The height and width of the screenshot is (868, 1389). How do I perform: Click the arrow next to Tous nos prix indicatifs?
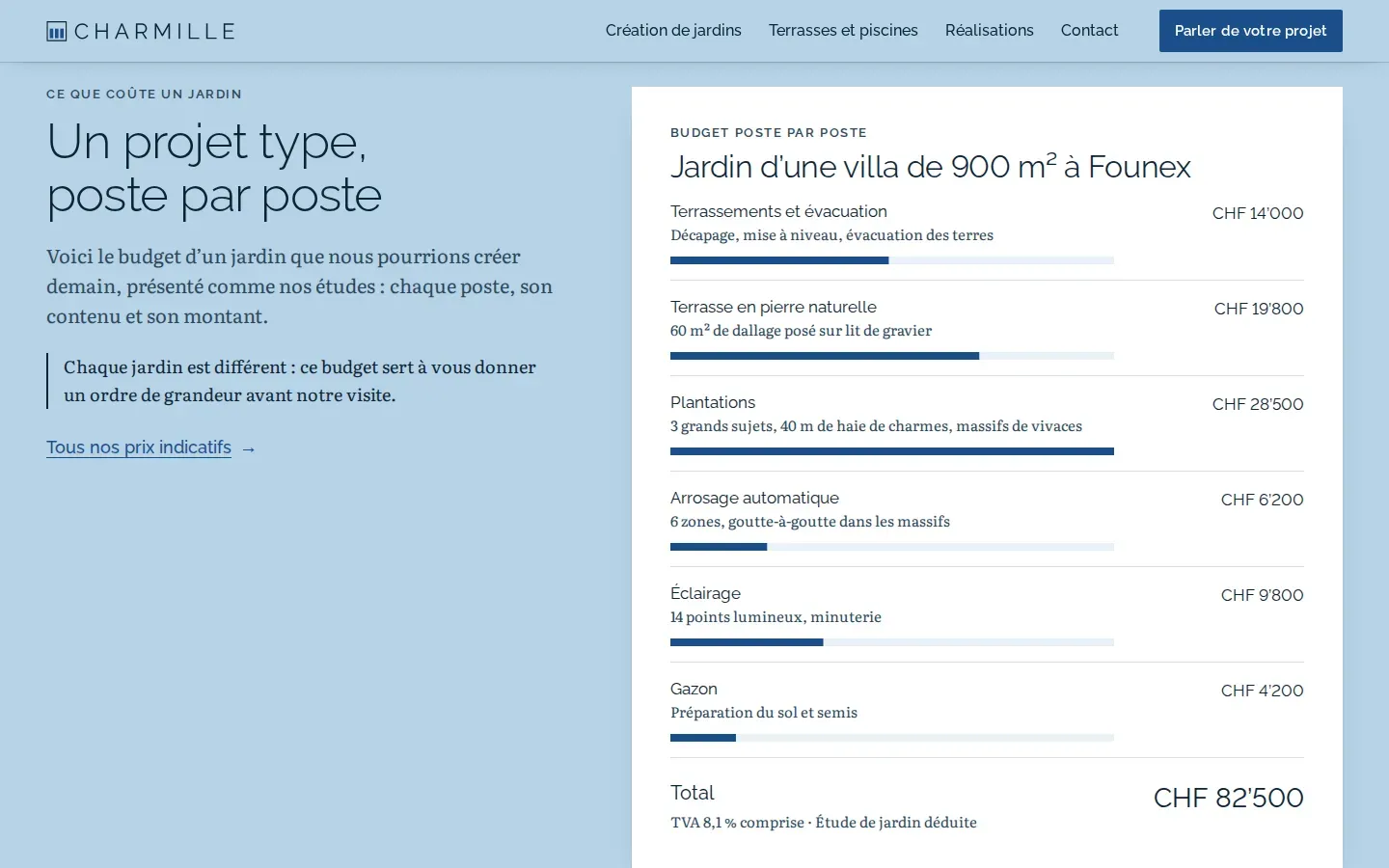(x=249, y=448)
